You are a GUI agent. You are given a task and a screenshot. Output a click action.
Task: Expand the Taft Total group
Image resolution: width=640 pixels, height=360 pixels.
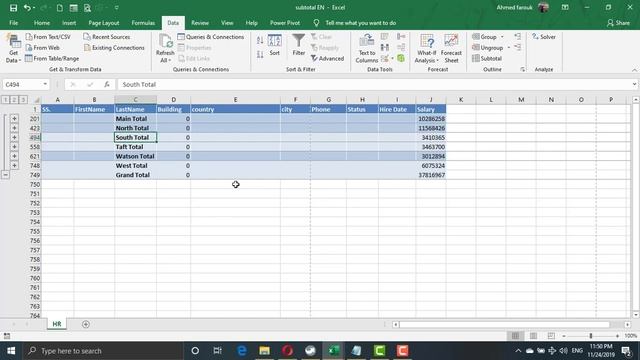(x=14, y=147)
